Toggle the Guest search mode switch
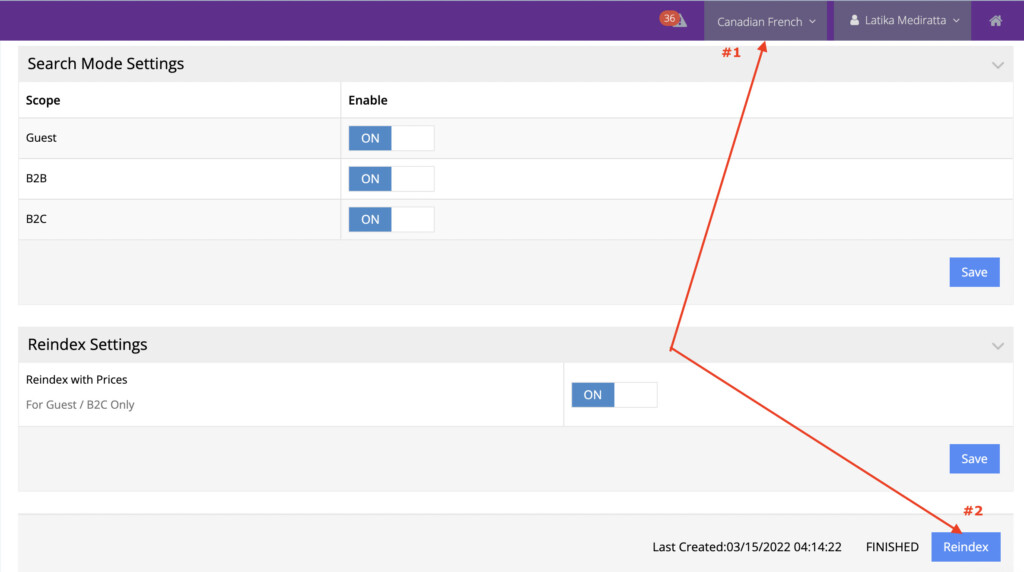Image resolution: width=1024 pixels, height=572 pixels. 391,138
